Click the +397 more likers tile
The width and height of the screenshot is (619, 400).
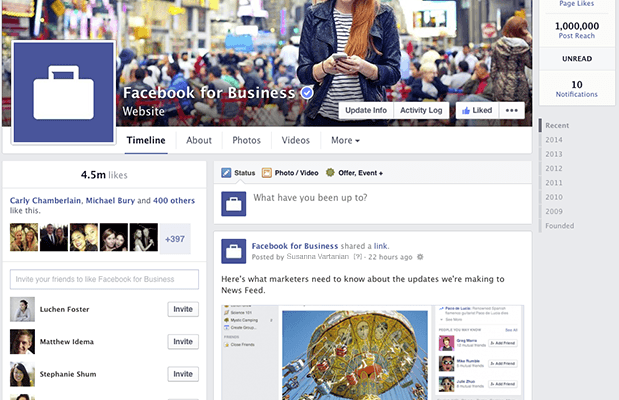coord(175,239)
